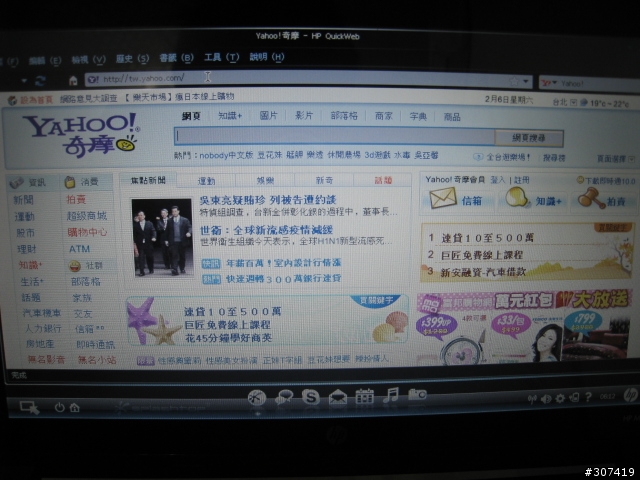The image size is (640, 480).
Task: Open the 樂天市場 Japan shopping link
Action: click(x=180, y=97)
